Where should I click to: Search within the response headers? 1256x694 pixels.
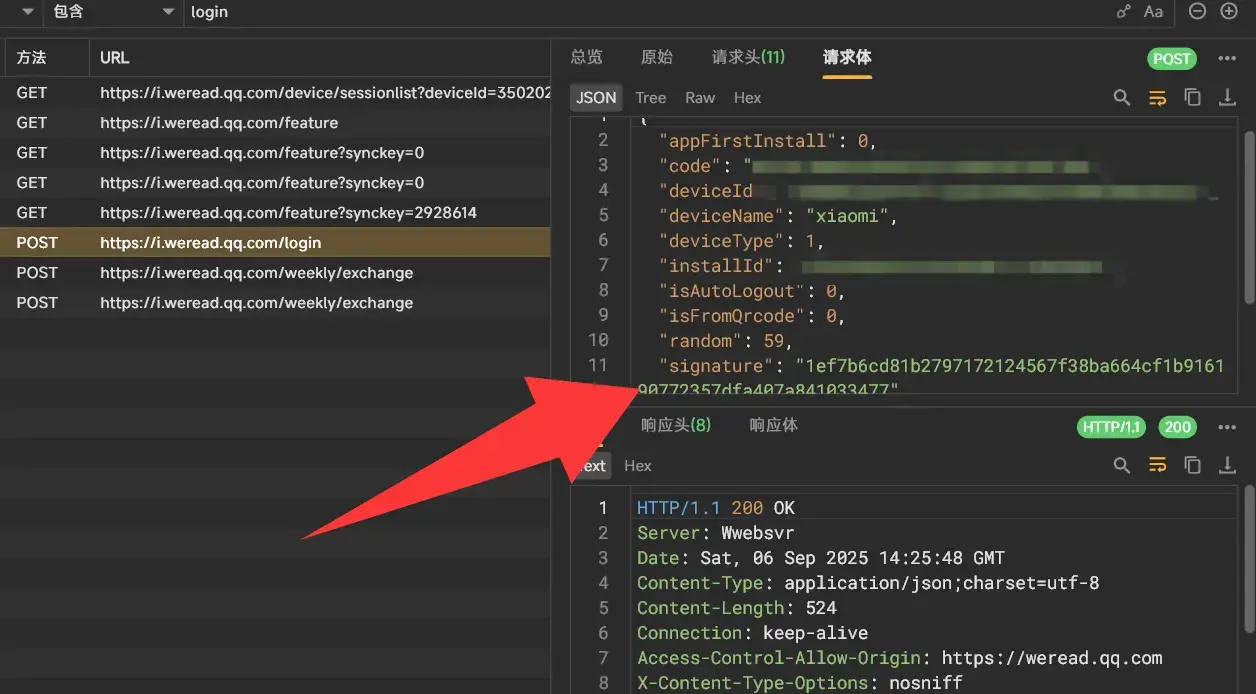click(x=1122, y=465)
